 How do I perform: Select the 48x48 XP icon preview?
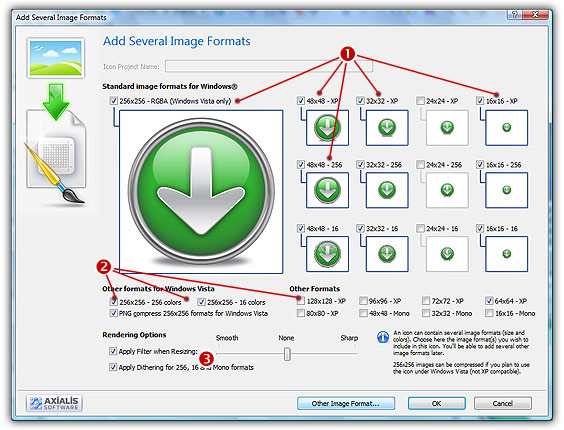(327, 128)
